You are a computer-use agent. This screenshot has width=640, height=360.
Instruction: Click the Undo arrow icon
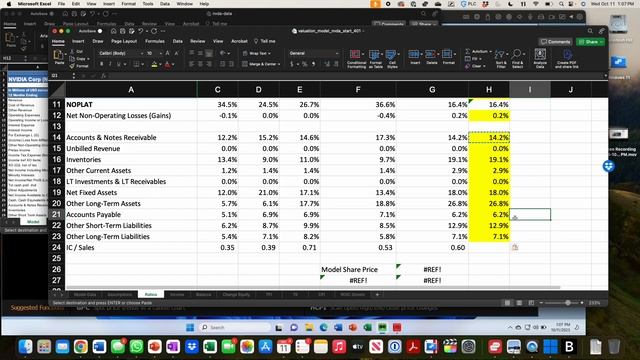point(140,31)
